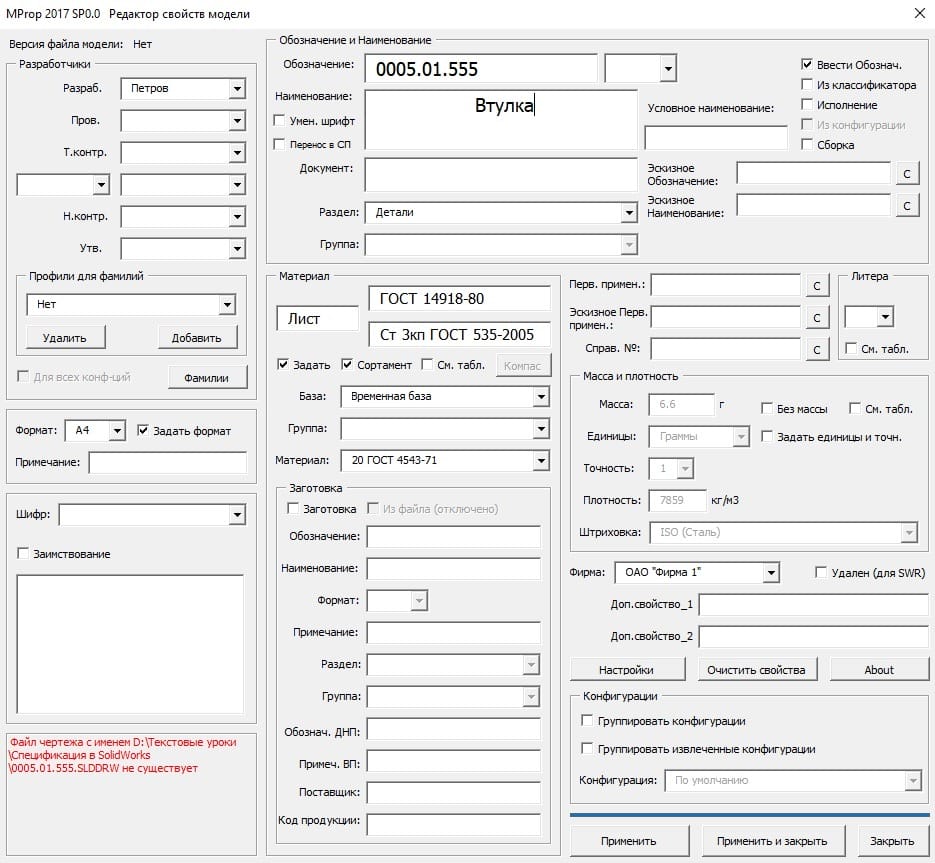Click the C button beside Справ. №
The image size is (935, 863).
click(x=817, y=349)
